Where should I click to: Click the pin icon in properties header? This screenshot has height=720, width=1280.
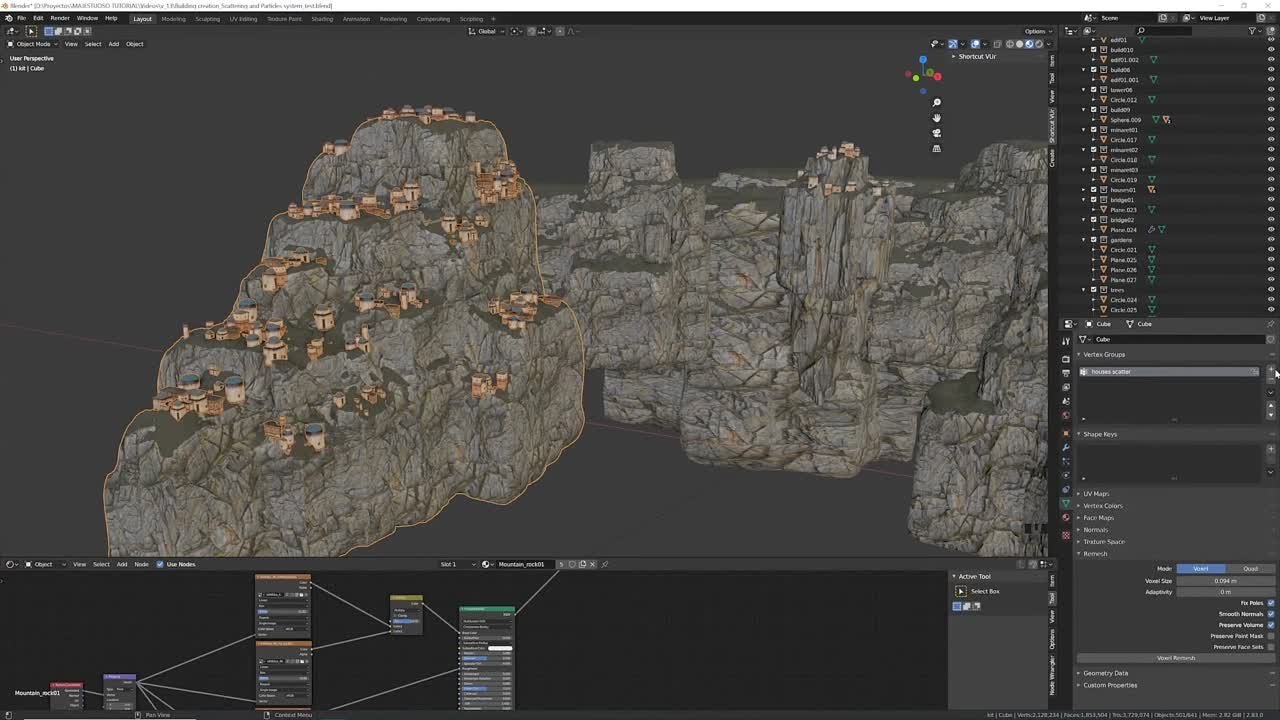1271,324
